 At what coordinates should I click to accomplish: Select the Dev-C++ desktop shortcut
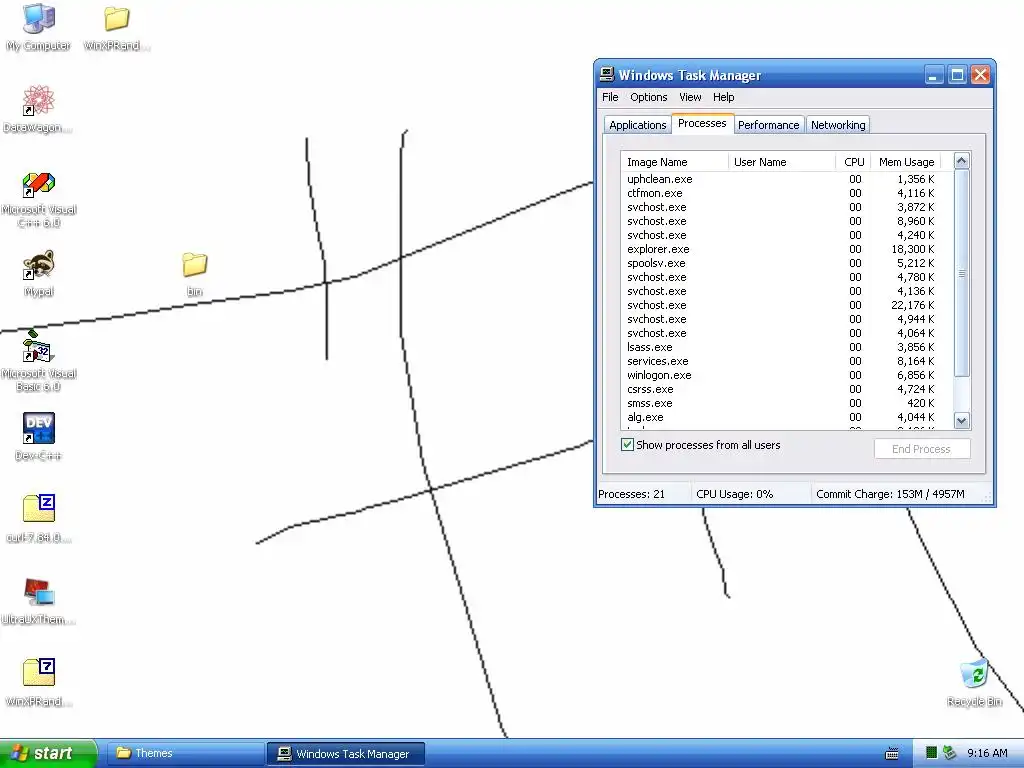(39, 437)
